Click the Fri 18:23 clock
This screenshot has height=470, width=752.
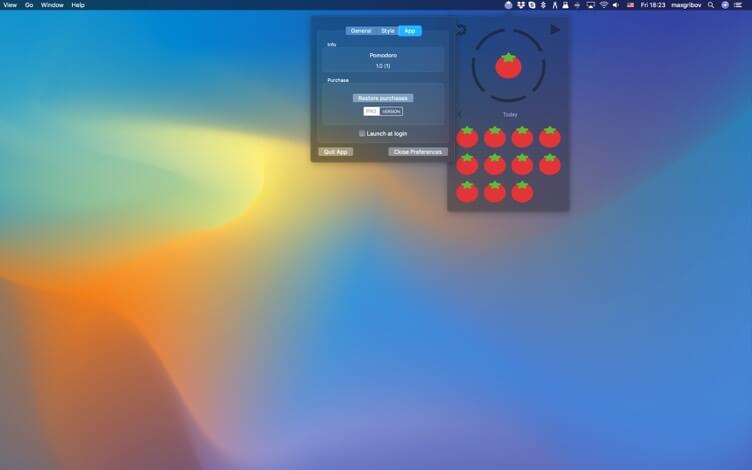click(653, 5)
